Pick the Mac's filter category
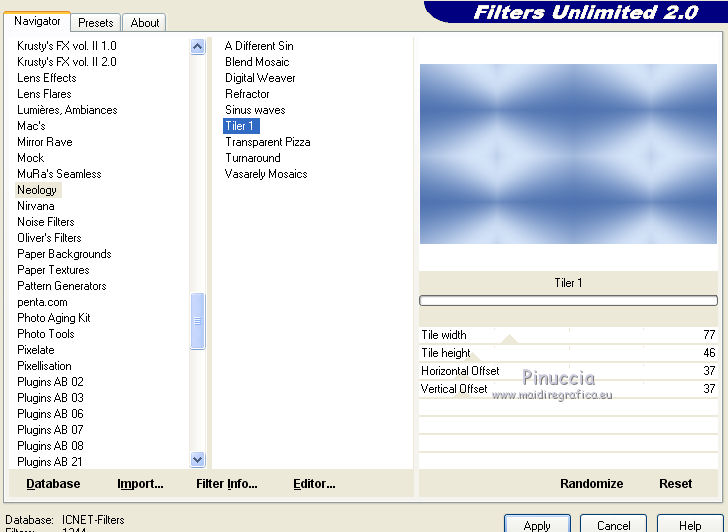 (31, 126)
